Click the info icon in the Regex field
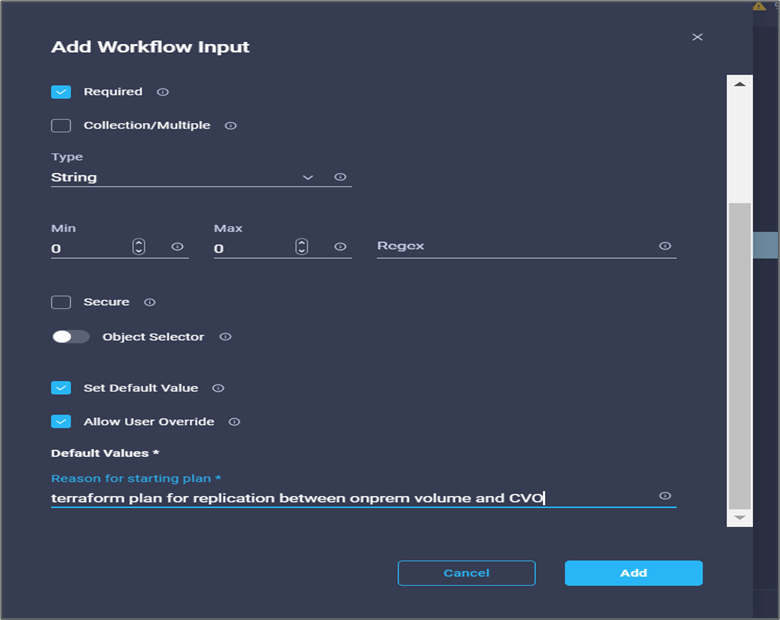The width and height of the screenshot is (780, 620). click(665, 246)
